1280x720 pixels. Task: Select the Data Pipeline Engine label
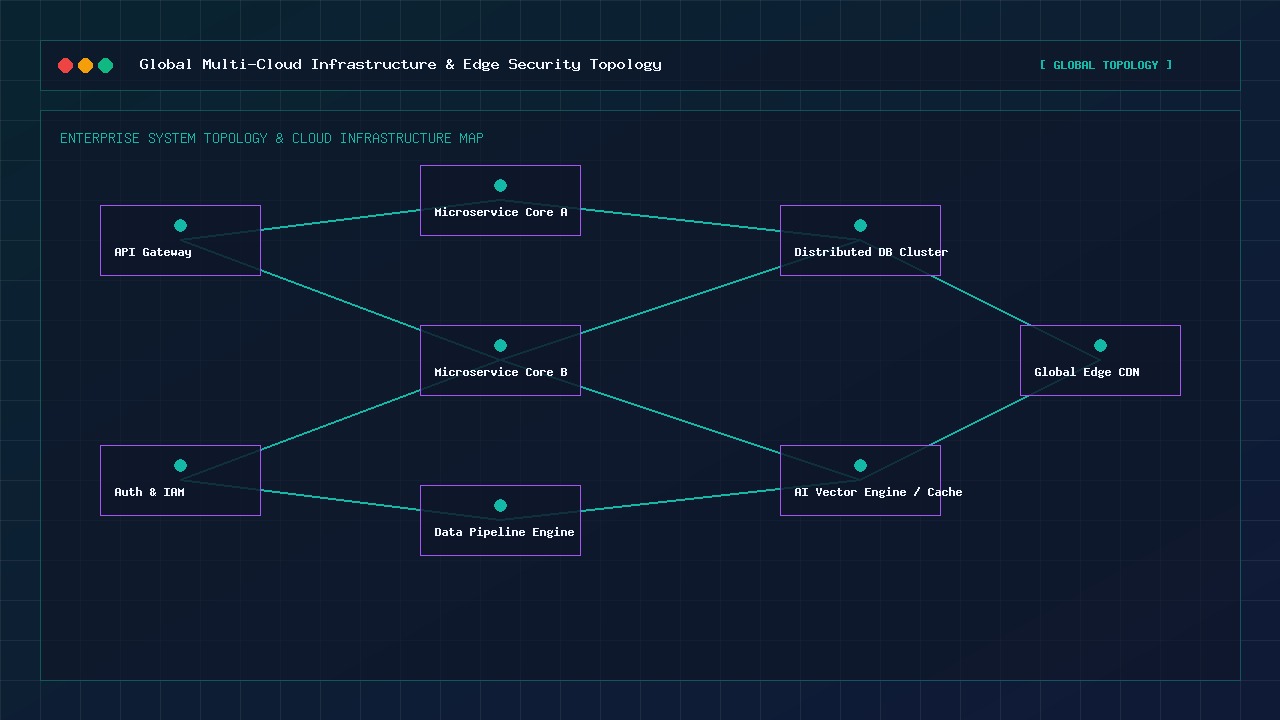[x=504, y=532]
